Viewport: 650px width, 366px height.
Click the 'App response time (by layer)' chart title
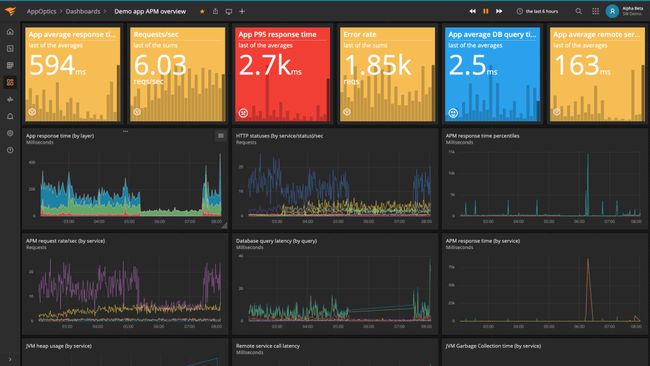[x=60, y=136]
